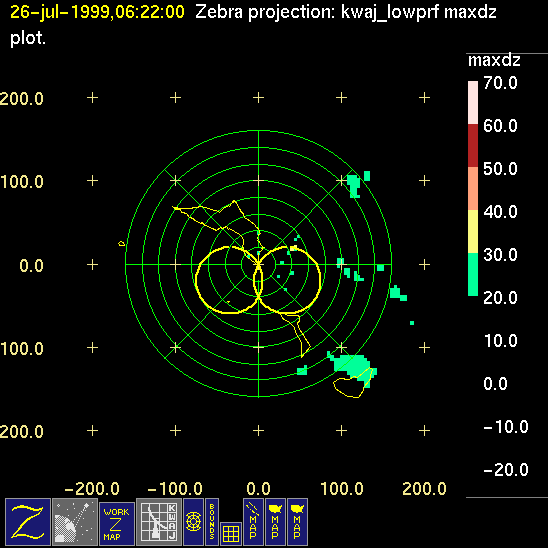This screenshot has height=548, width=548.
Task: Click the yellow 30–40 colorbar segment
Action: coord(473,231)
